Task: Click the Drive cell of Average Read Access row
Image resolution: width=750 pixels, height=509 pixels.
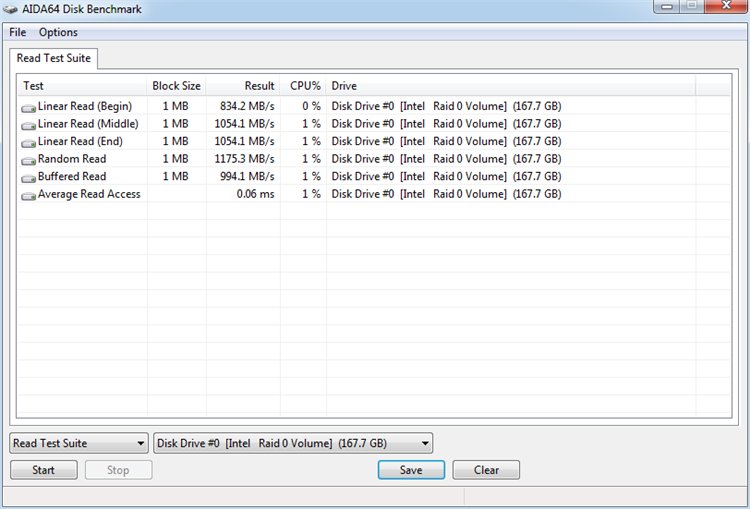Action: point(446,194)
